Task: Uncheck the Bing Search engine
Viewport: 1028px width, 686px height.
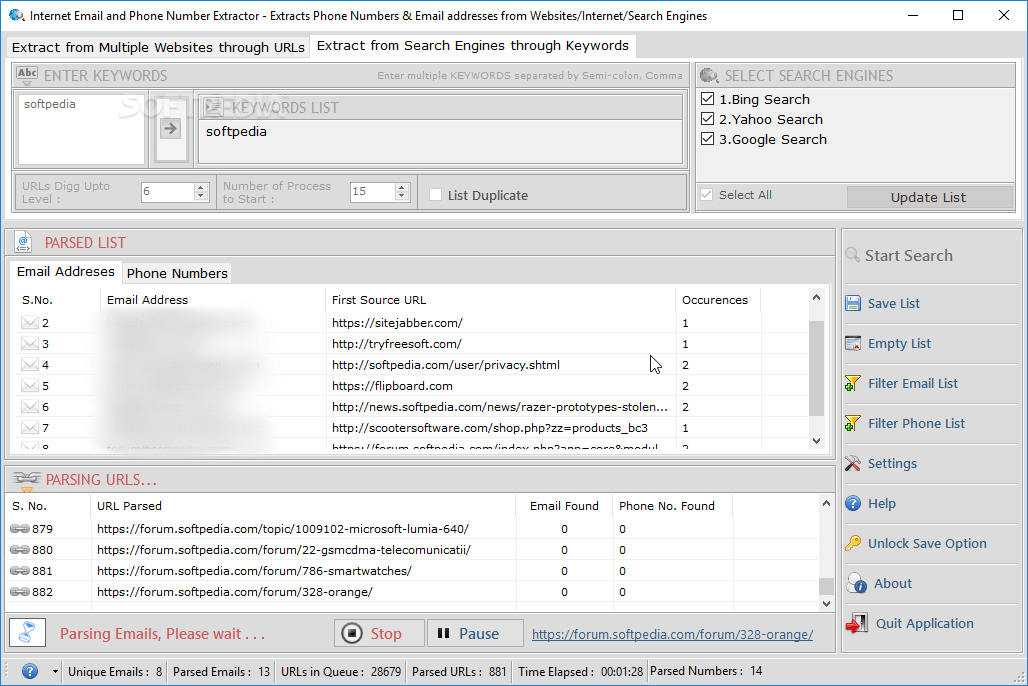Action: point(707,98)
